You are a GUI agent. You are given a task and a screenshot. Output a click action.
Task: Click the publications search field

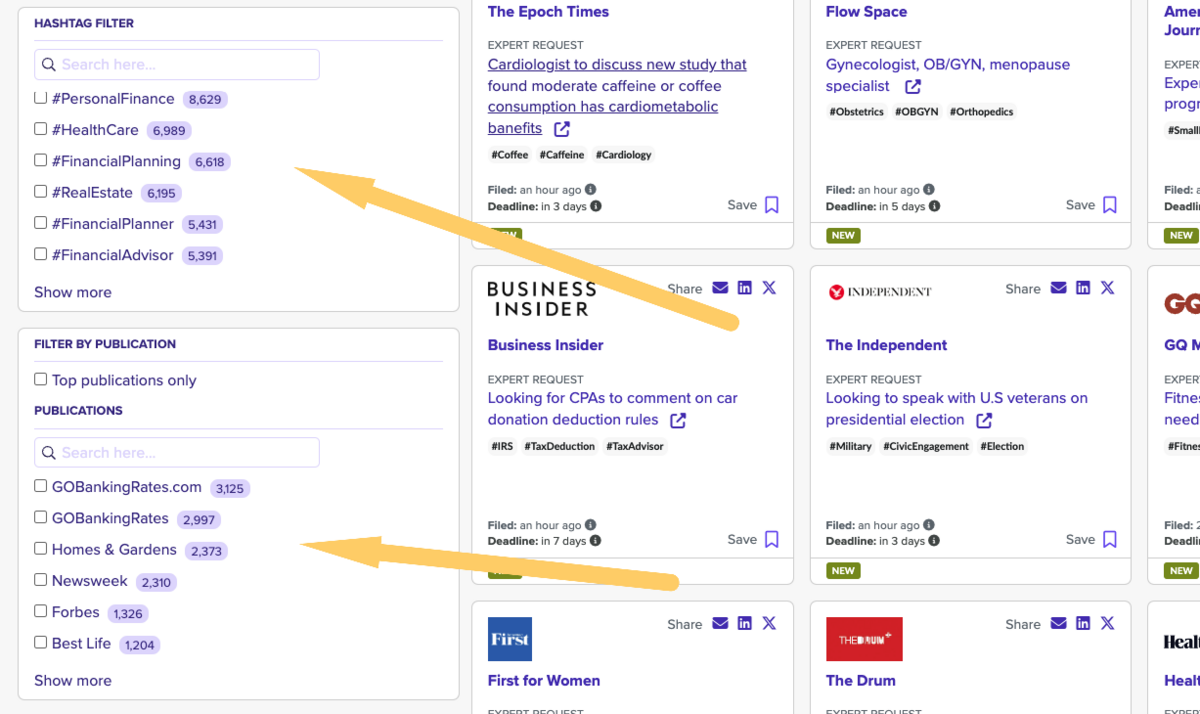click(x=177, y=452)
